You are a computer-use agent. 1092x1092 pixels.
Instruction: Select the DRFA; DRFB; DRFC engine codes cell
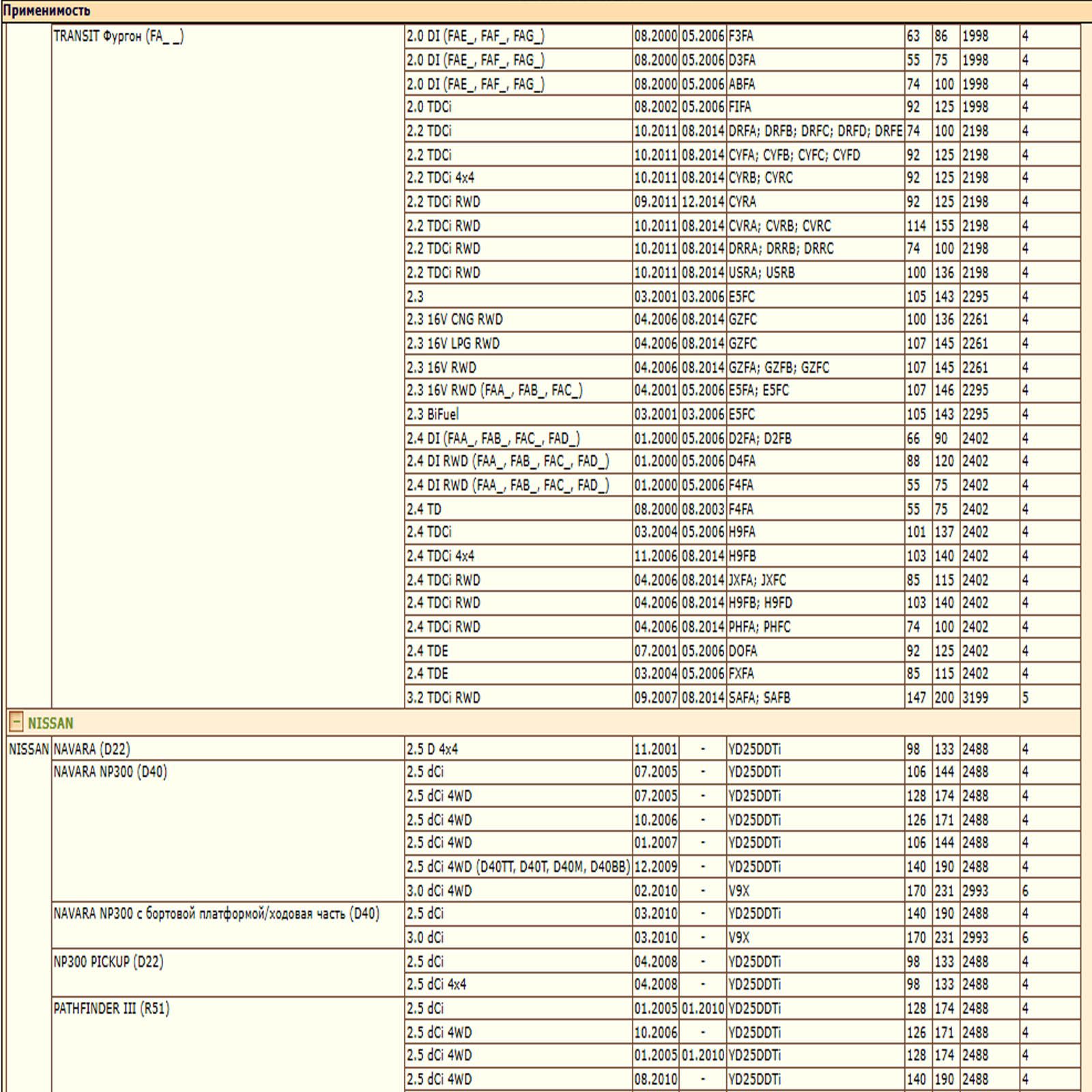(815, 131)
